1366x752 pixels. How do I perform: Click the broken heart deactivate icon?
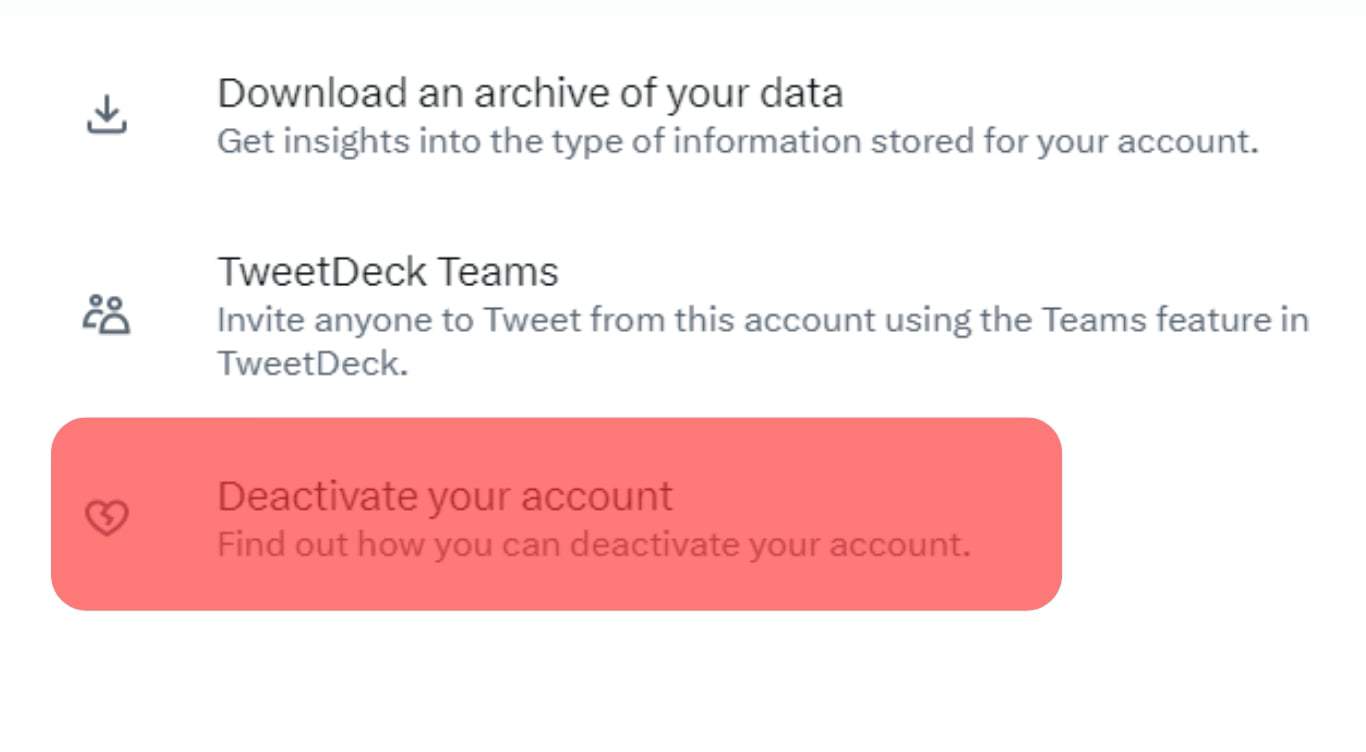click(x=106, y=518)
